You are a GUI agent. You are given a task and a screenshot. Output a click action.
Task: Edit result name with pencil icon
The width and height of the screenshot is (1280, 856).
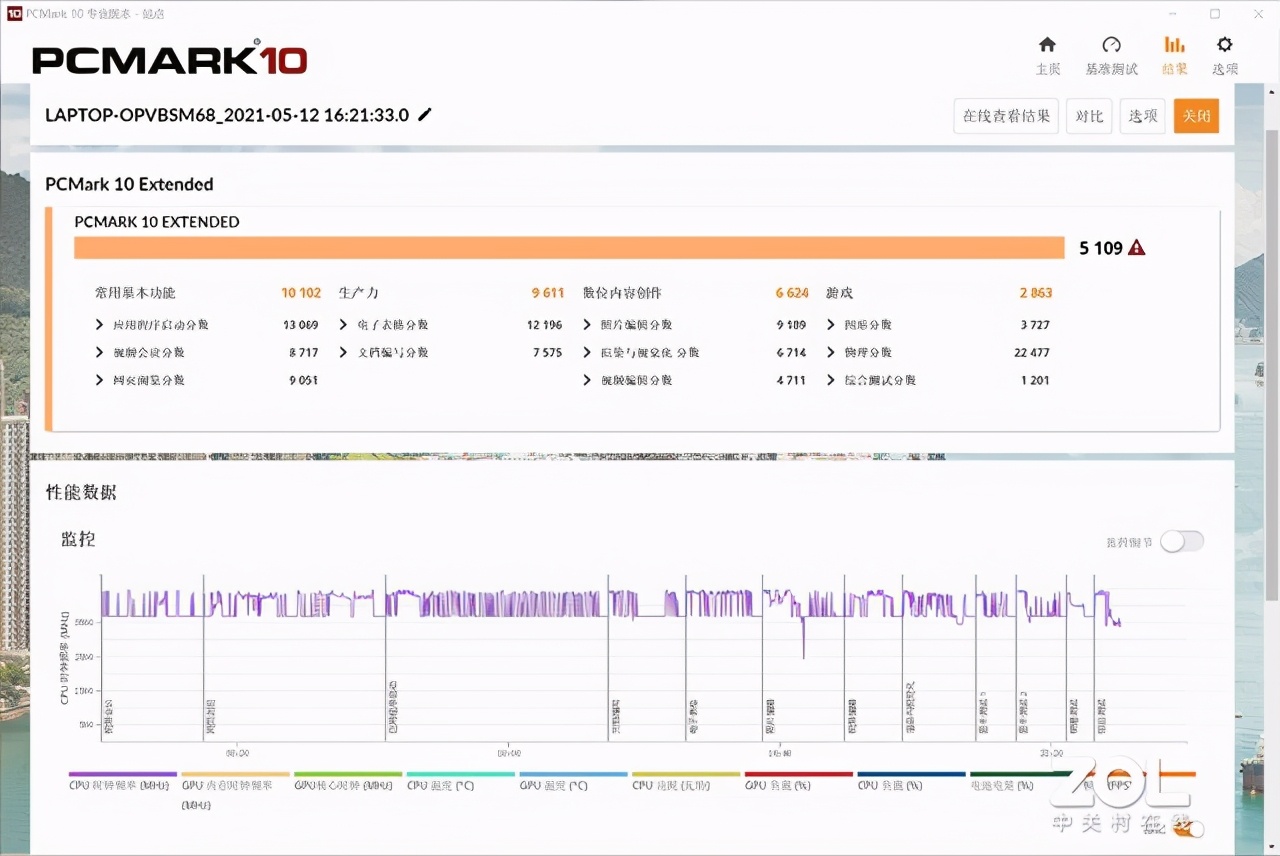tap(425, 114)
